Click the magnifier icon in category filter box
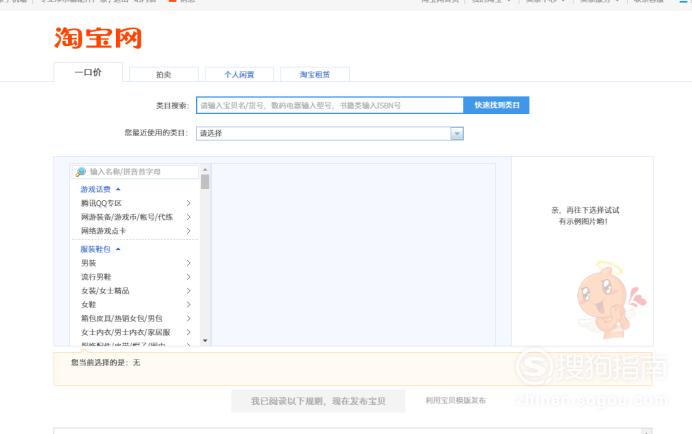Image resolution: width=692 pixels, height=434 pixels. coord(80,172)
